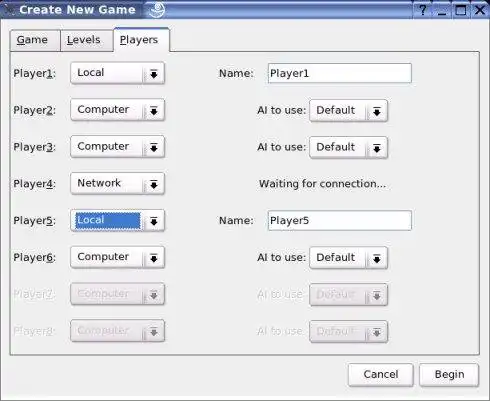Screen dimensions: 490x401
Task: Click the 'AI to use:' label for Player3
Action: pyautogui.click(x=281, y=147)
